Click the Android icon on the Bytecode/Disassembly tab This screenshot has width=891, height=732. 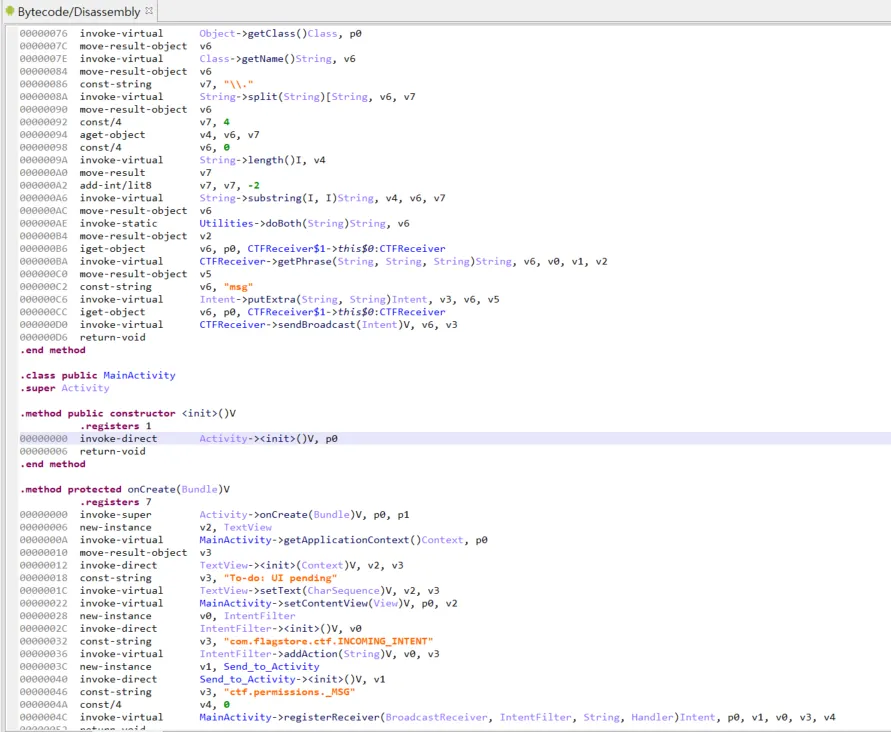pos(10,11)
